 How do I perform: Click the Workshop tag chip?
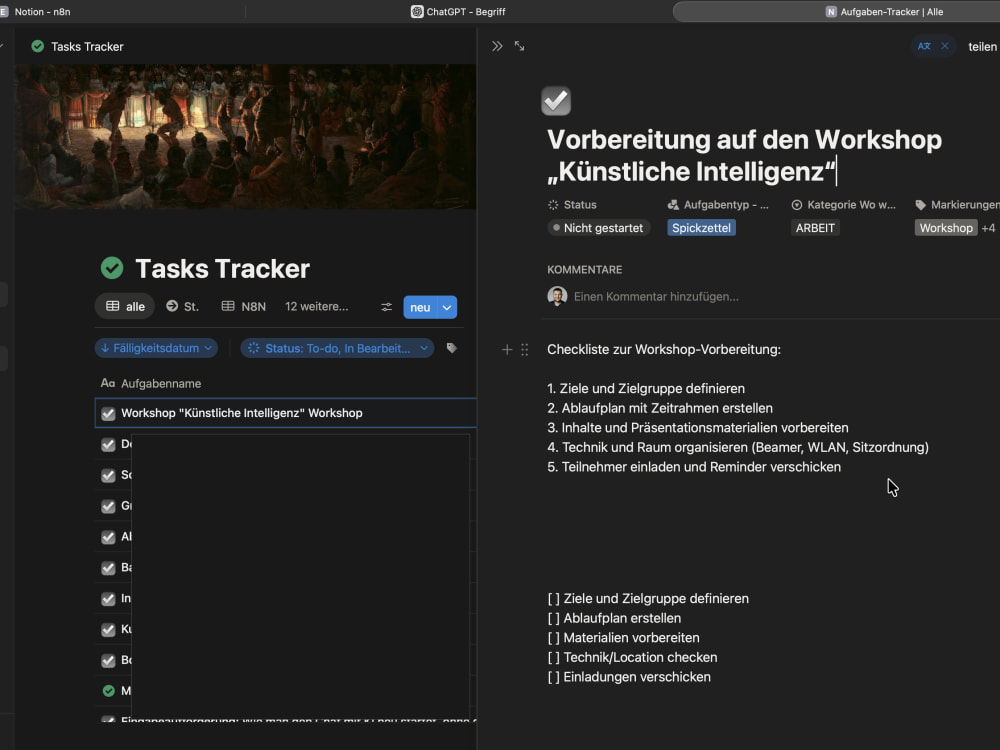(x=946, y=228)
